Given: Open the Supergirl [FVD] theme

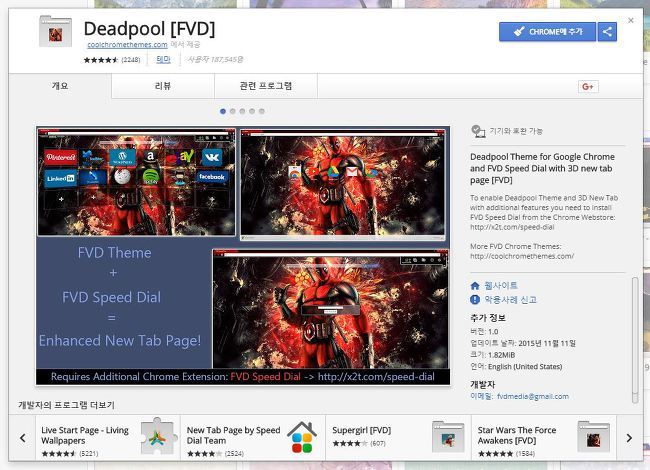Looking at the screenshot, I should [361, 430].
